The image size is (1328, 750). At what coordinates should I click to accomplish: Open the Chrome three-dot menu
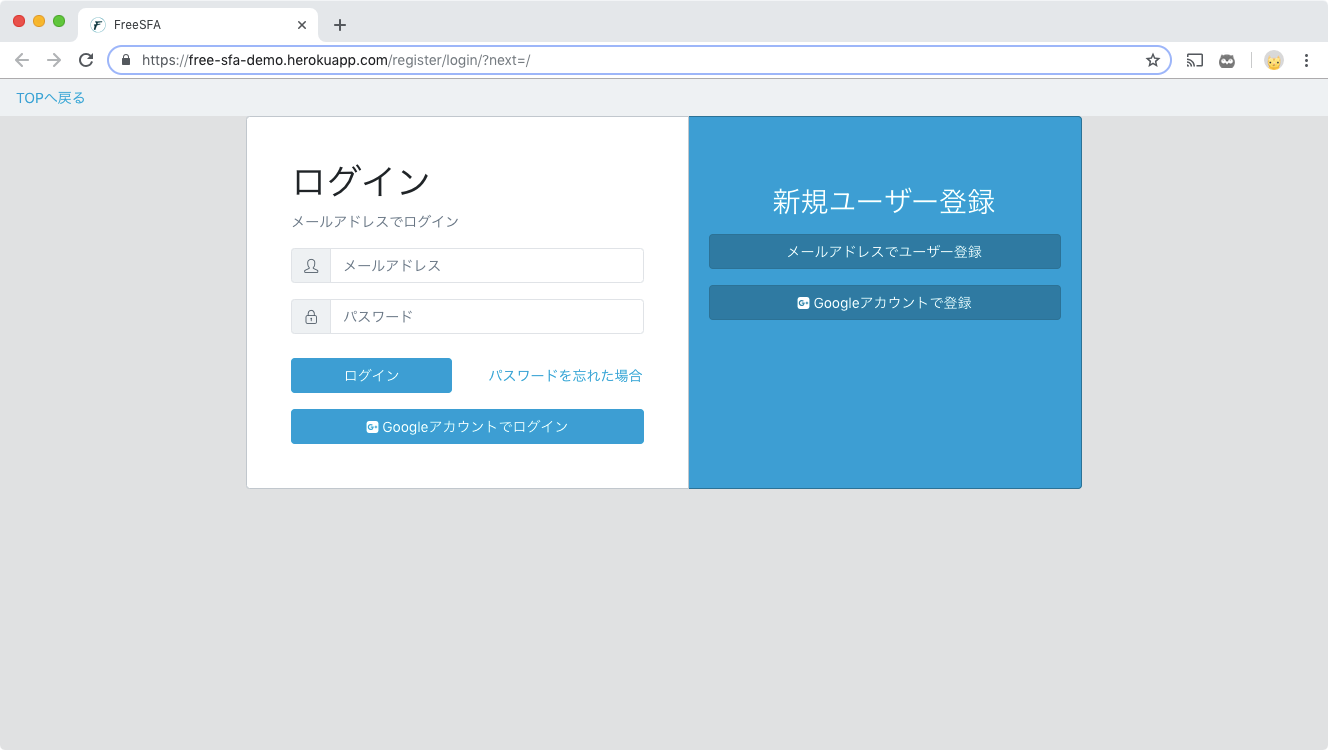pyautogui.click(x=1306, y=60)
